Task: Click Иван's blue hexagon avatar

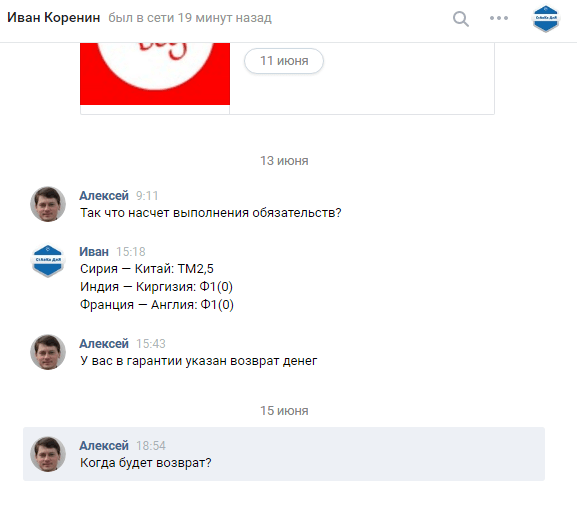Action: point(48,261)
